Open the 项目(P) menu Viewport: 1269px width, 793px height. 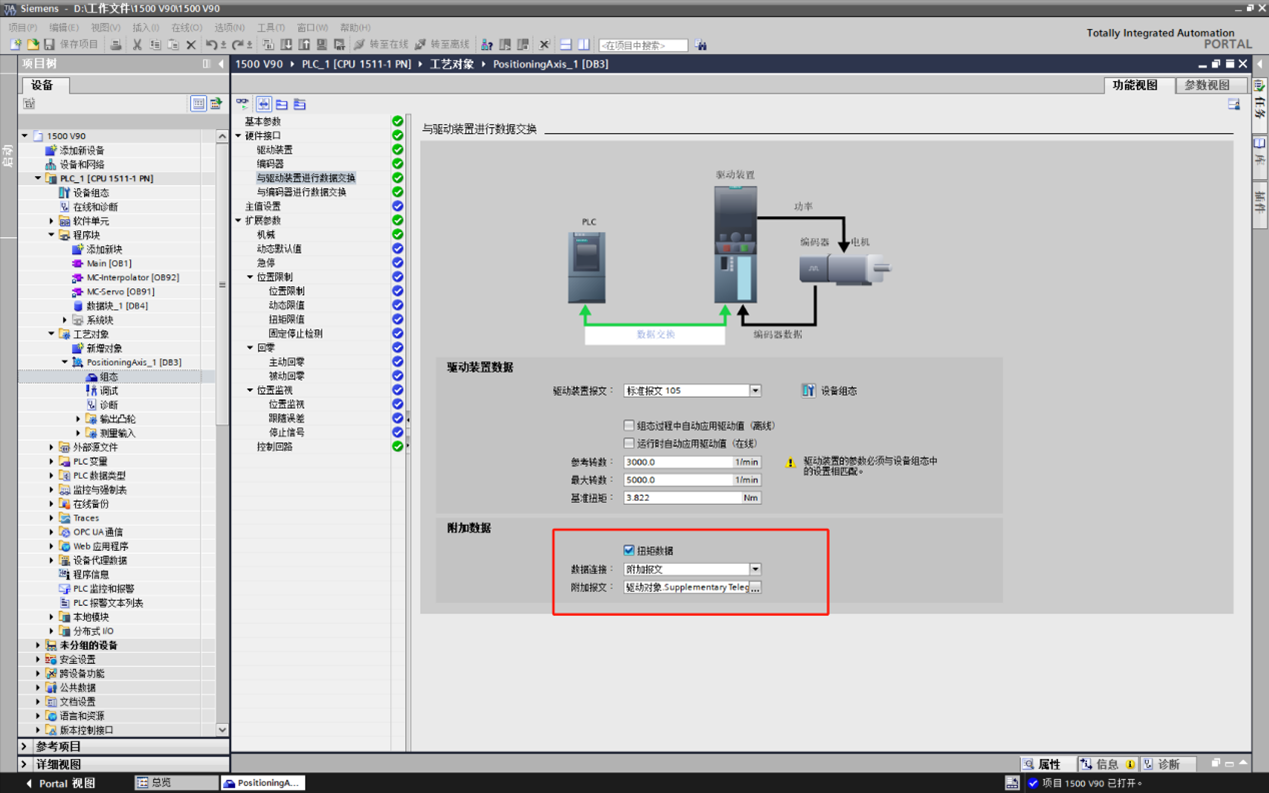click(23, 28)
